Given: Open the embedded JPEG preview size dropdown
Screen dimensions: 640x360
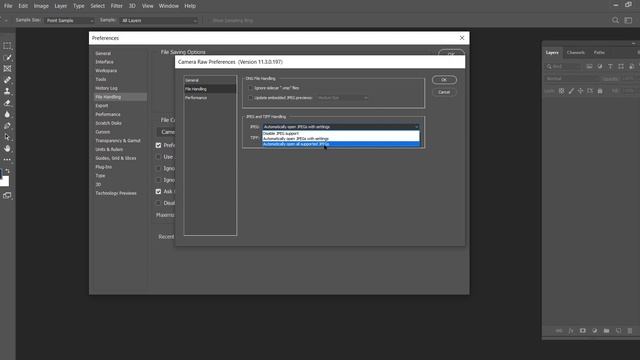Looking at the screenshot, I should (342, 98).
